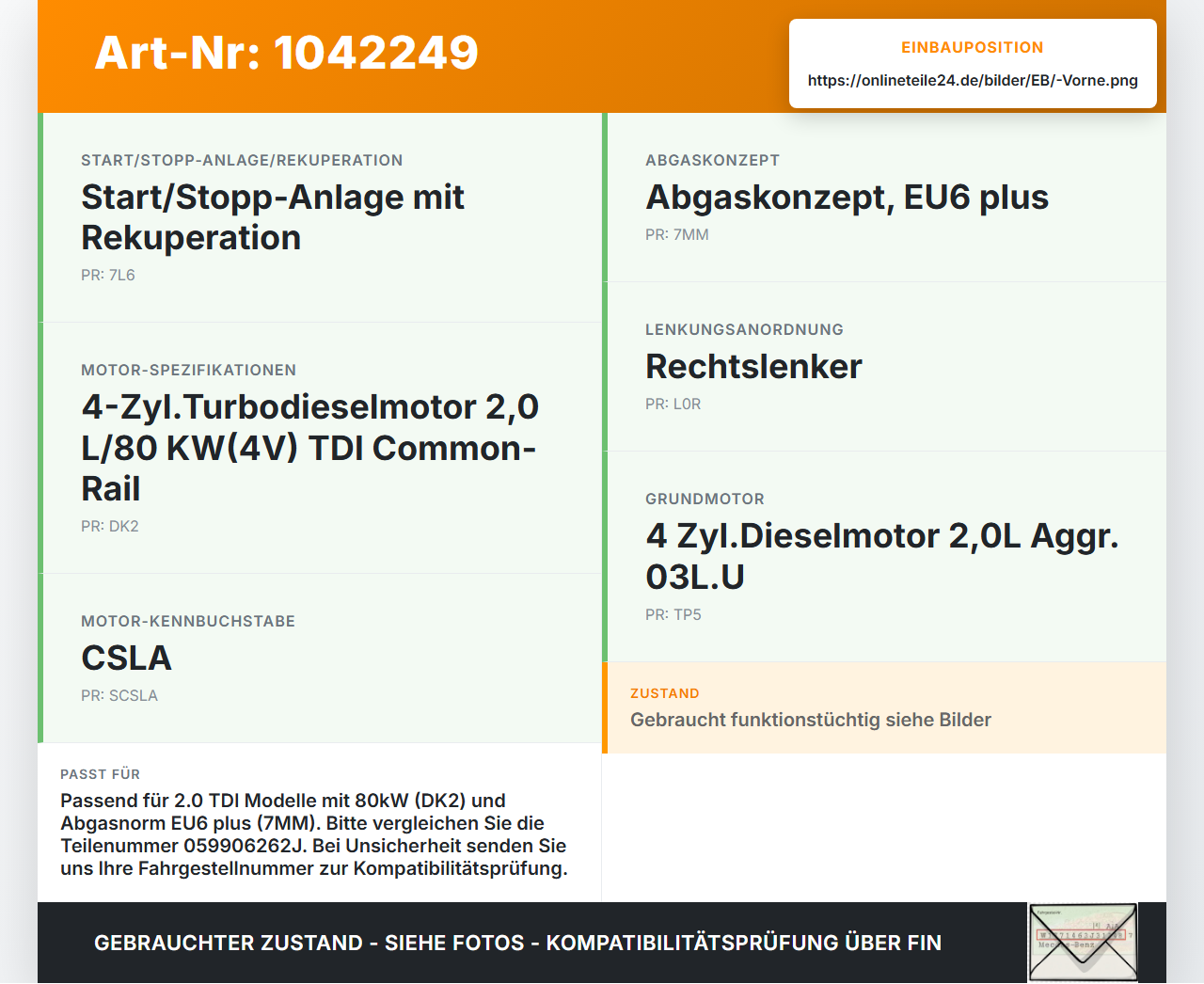
Task: Click the orange ZUSTAND label
Action: click(x=665, y=693)
